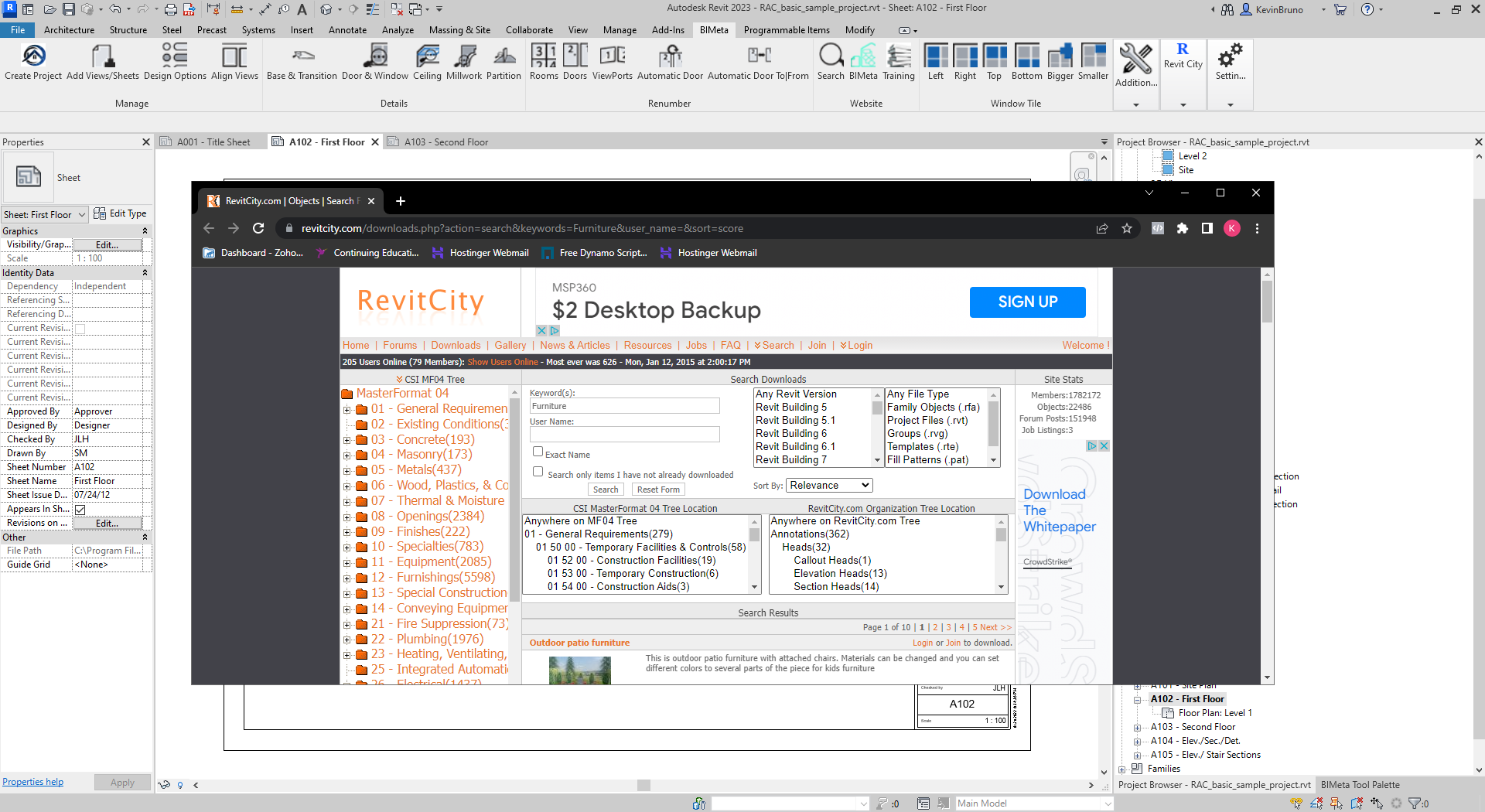Click the Search button in the downloads form
1485x812 pixels.
click(606, 490)
